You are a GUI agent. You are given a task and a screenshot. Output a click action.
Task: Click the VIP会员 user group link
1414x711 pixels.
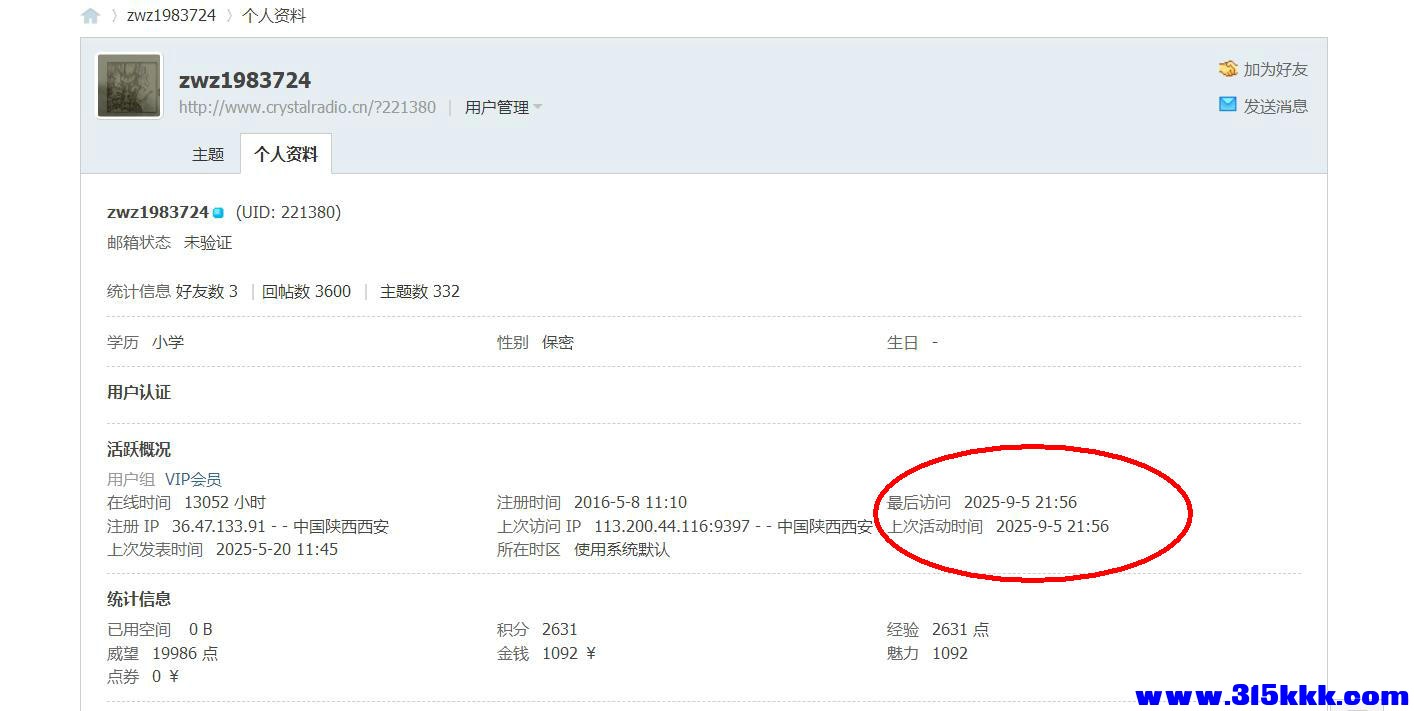193,479
